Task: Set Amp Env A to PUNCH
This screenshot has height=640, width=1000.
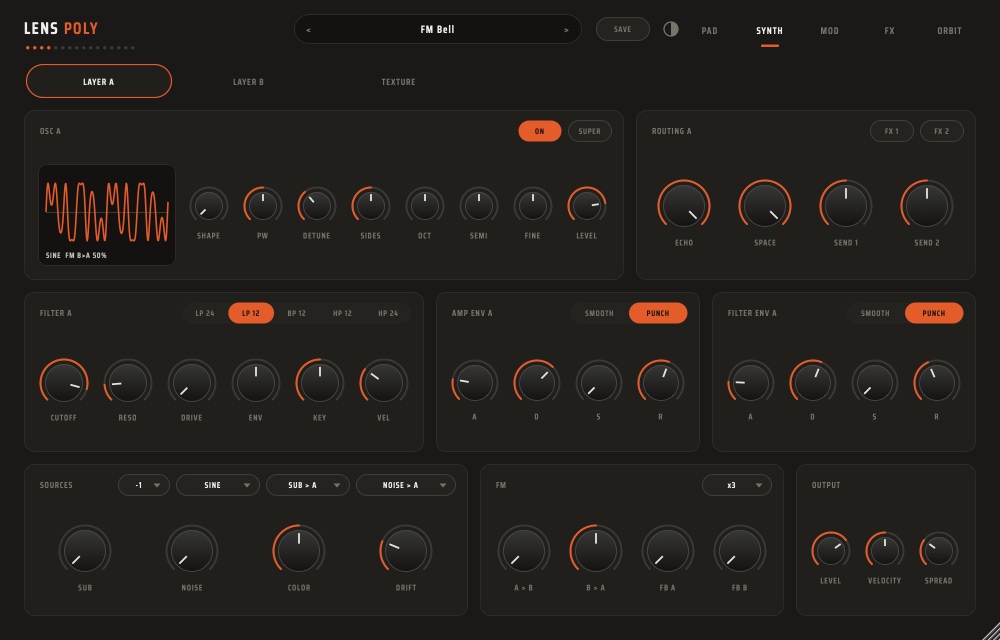Action: pos(658,313)
